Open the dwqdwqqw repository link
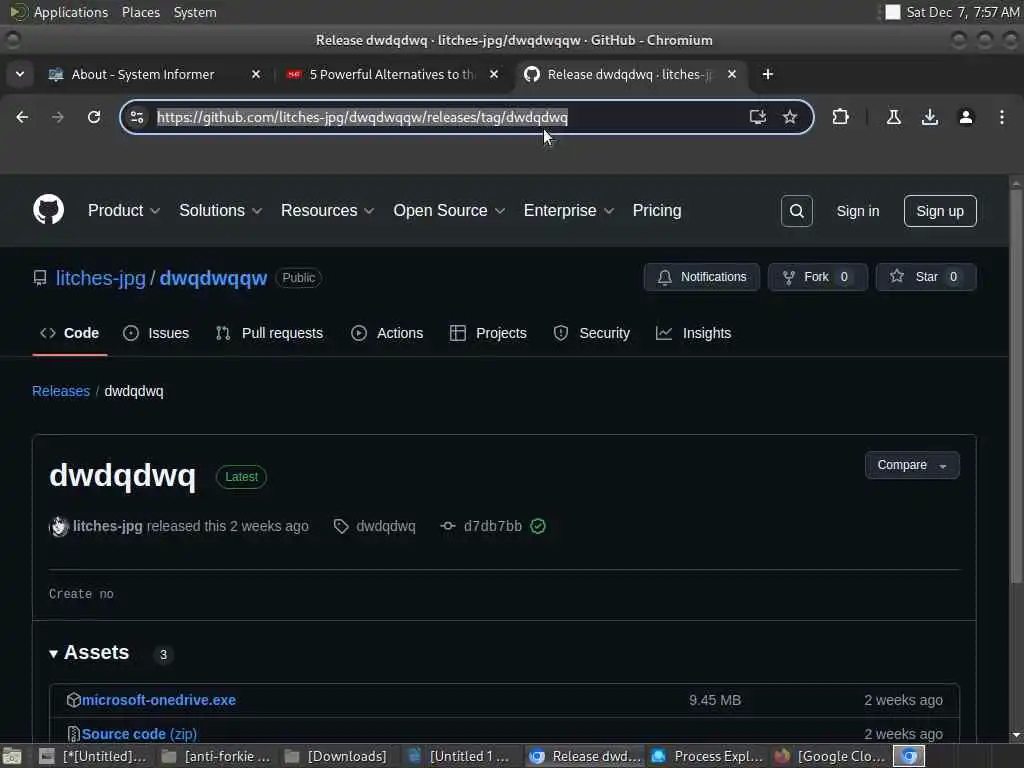The image size is (1024, 768). 213,278
